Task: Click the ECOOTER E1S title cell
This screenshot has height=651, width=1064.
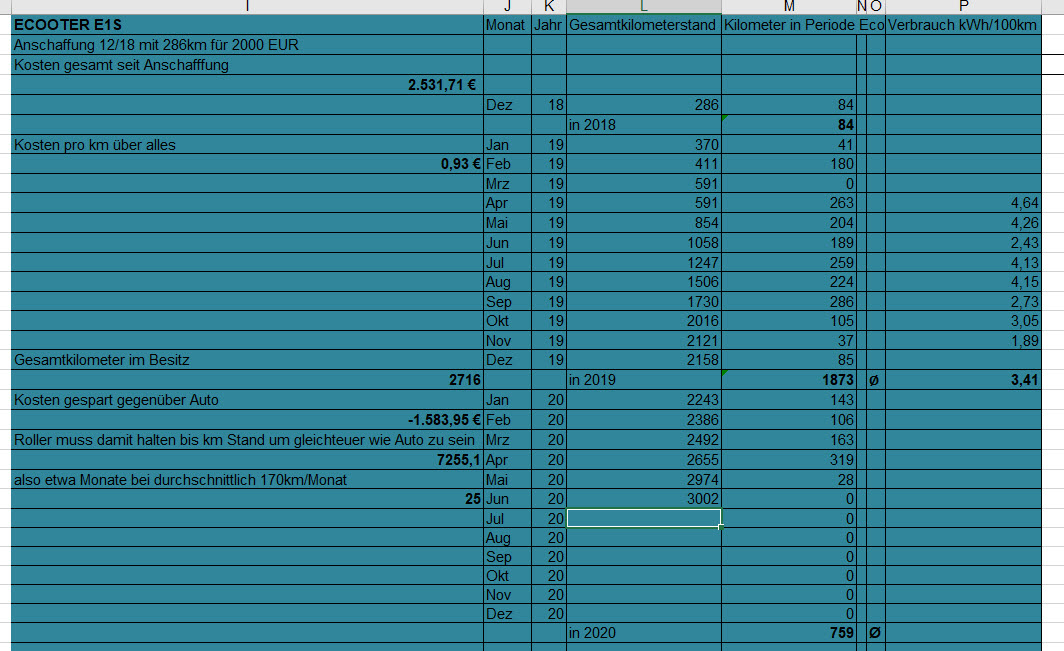Action: (246, 24)
